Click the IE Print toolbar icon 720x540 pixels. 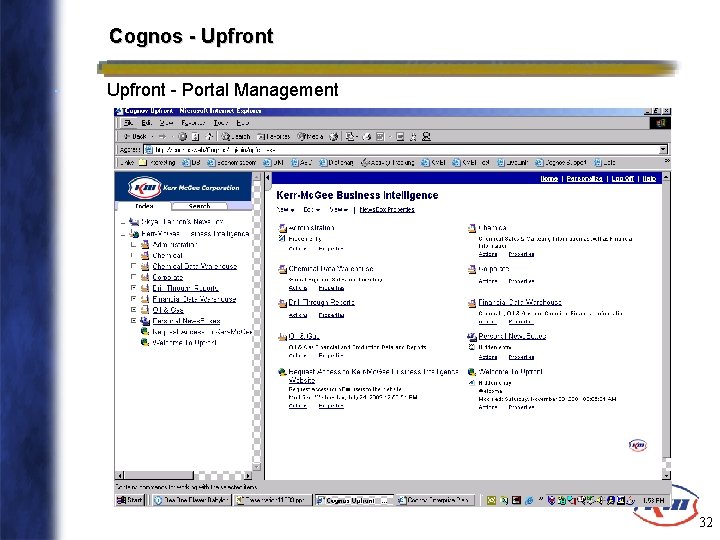point(367,136)
